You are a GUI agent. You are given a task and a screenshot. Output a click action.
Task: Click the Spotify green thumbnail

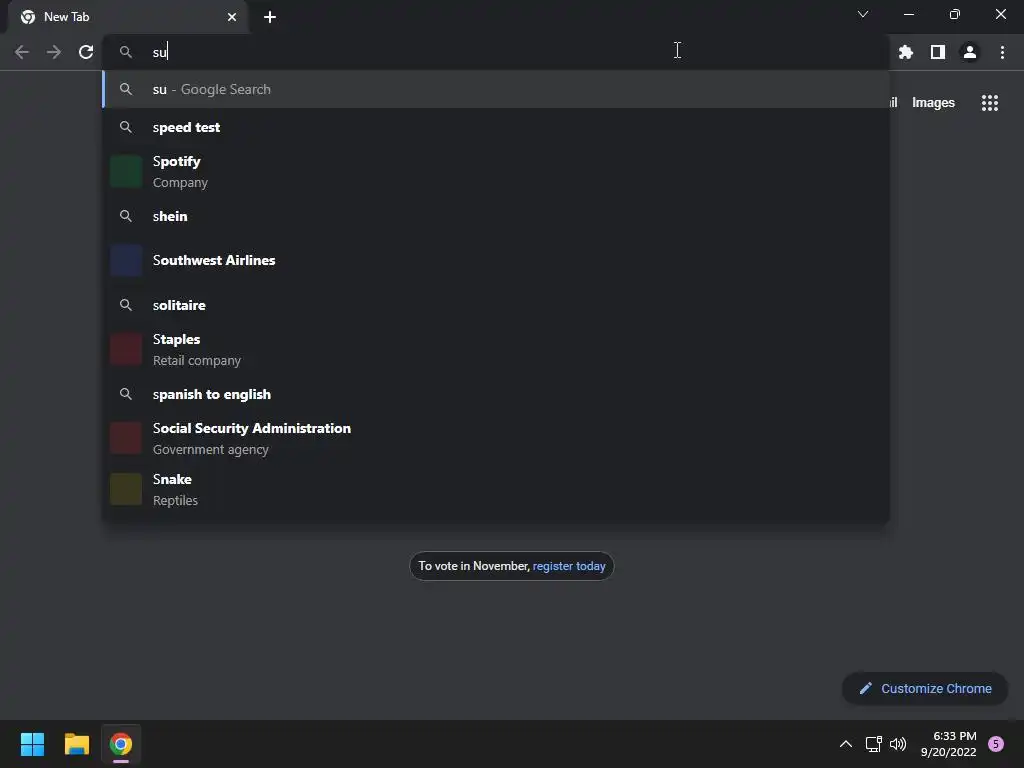click(x=126, y=172)
